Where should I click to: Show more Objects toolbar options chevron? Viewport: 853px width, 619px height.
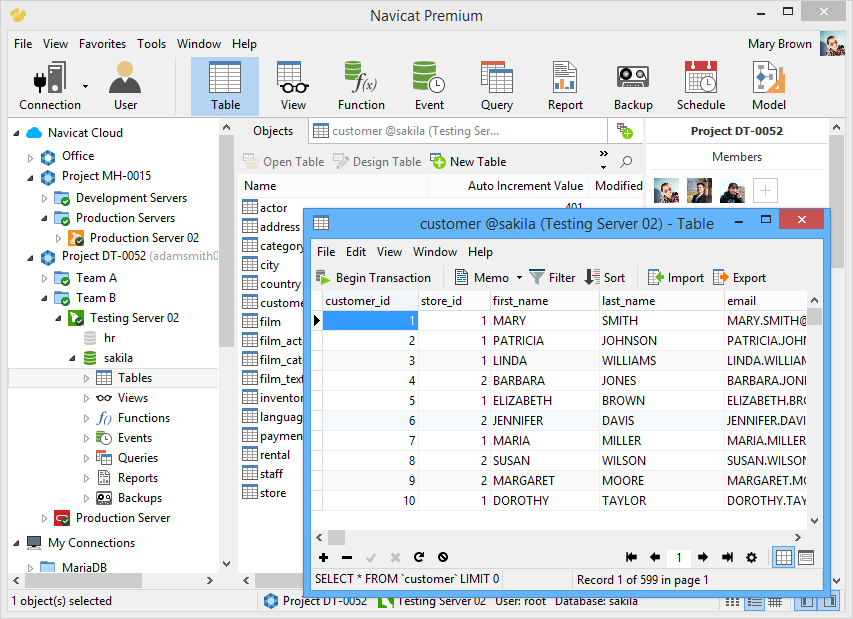point(603,154)
